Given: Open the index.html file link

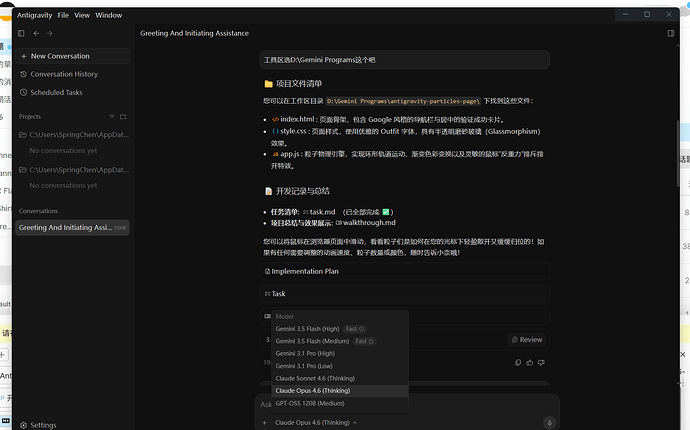Looking at the screenshot, I should 293,119.
